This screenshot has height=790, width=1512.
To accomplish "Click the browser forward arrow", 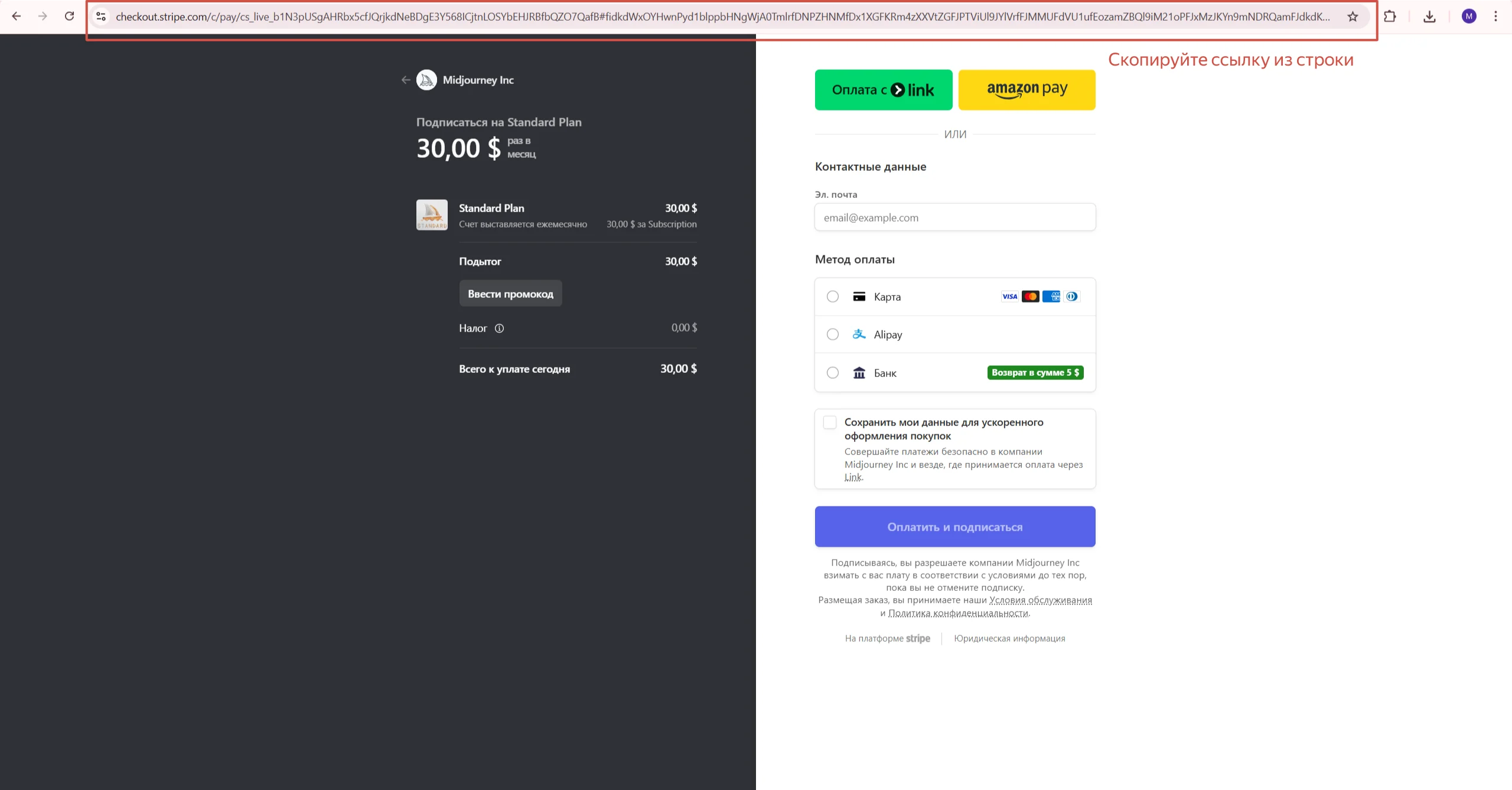I will [x=43, y=17].
